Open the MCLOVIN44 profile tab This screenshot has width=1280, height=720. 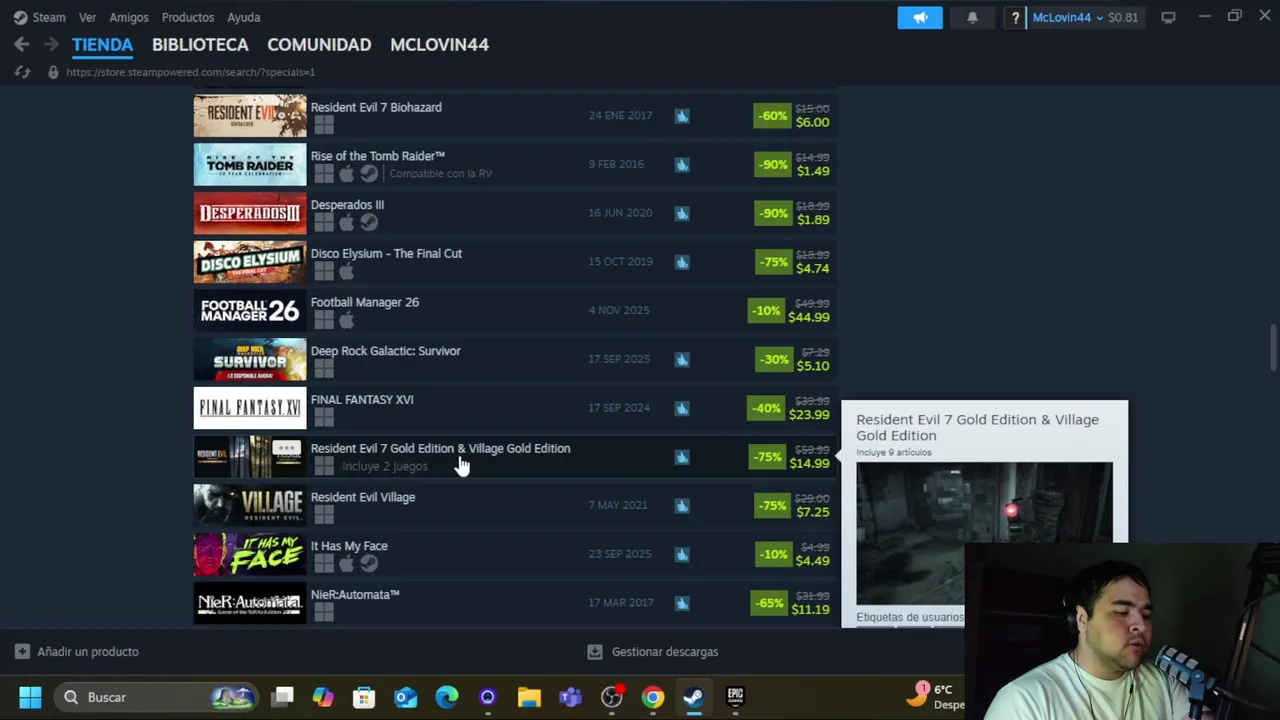[439, 45]
